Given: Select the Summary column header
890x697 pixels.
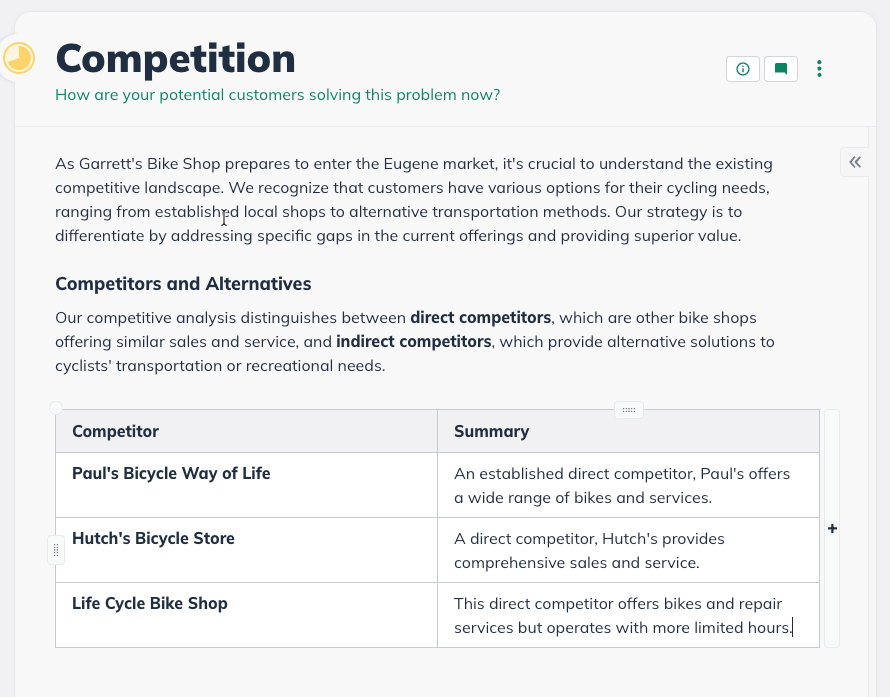Looking at the screenshot, I should tap(489, 431).
